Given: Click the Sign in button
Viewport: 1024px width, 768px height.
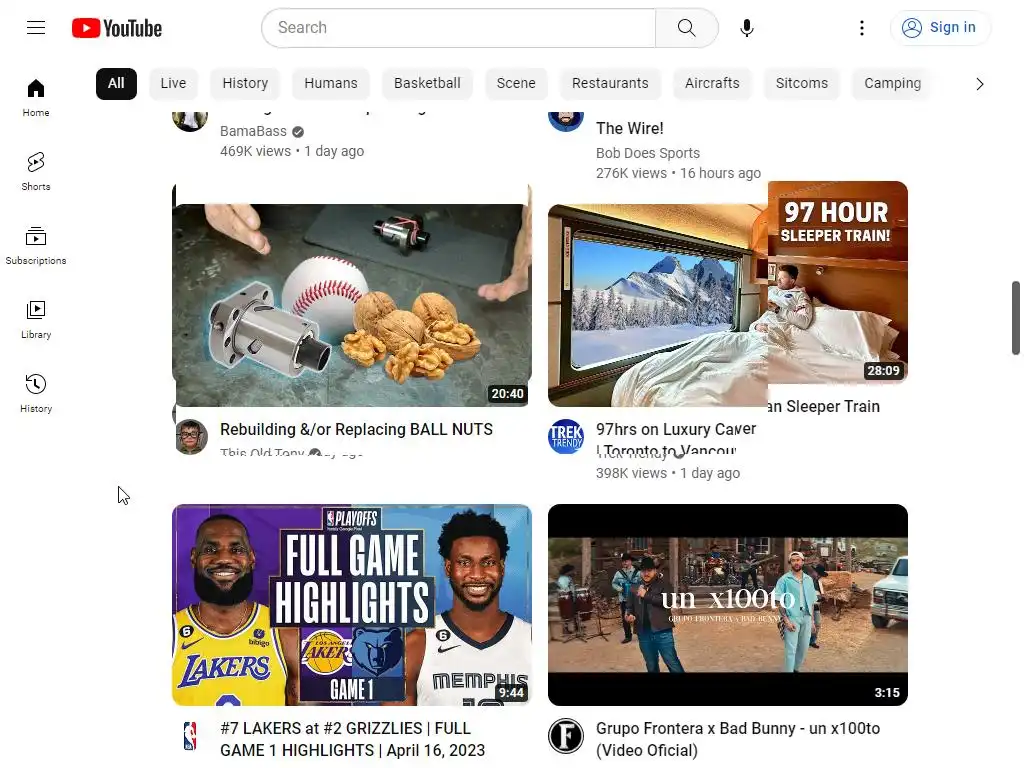Looking at the screenshot, I should click(x=940, y=28).
